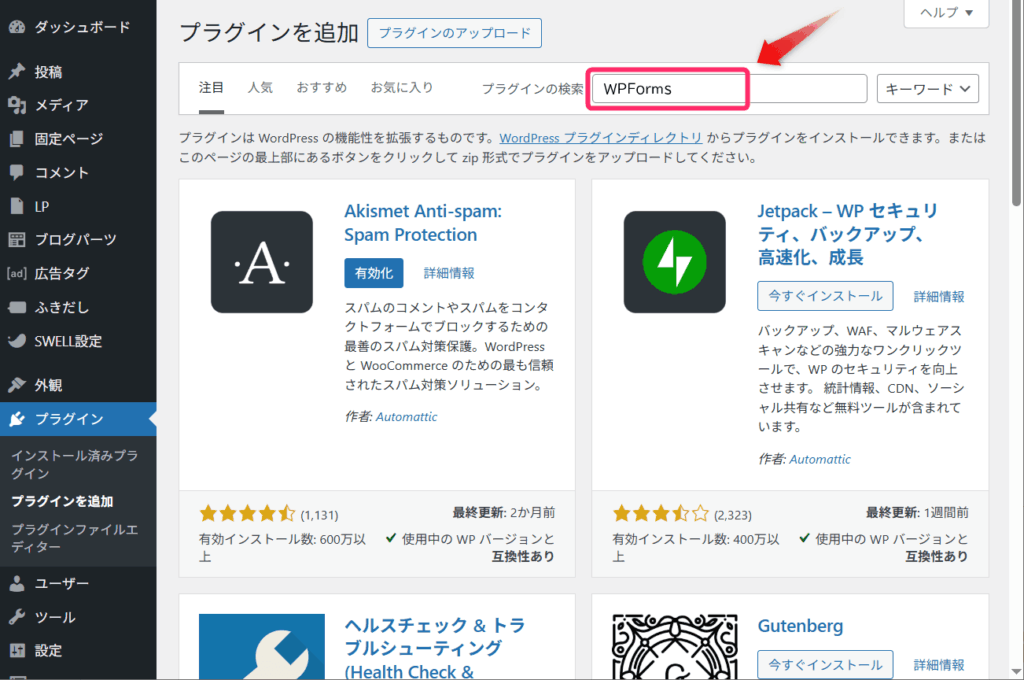The image size is (1024, 680).
Task: Click 有効化 button for Akismet
Action: [374, 273]
